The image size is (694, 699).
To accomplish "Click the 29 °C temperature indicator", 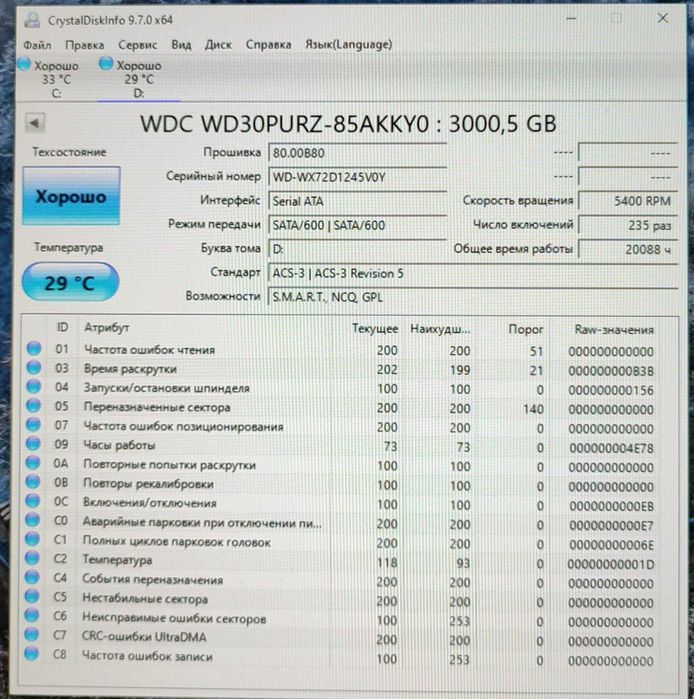I will pos(70,282).
